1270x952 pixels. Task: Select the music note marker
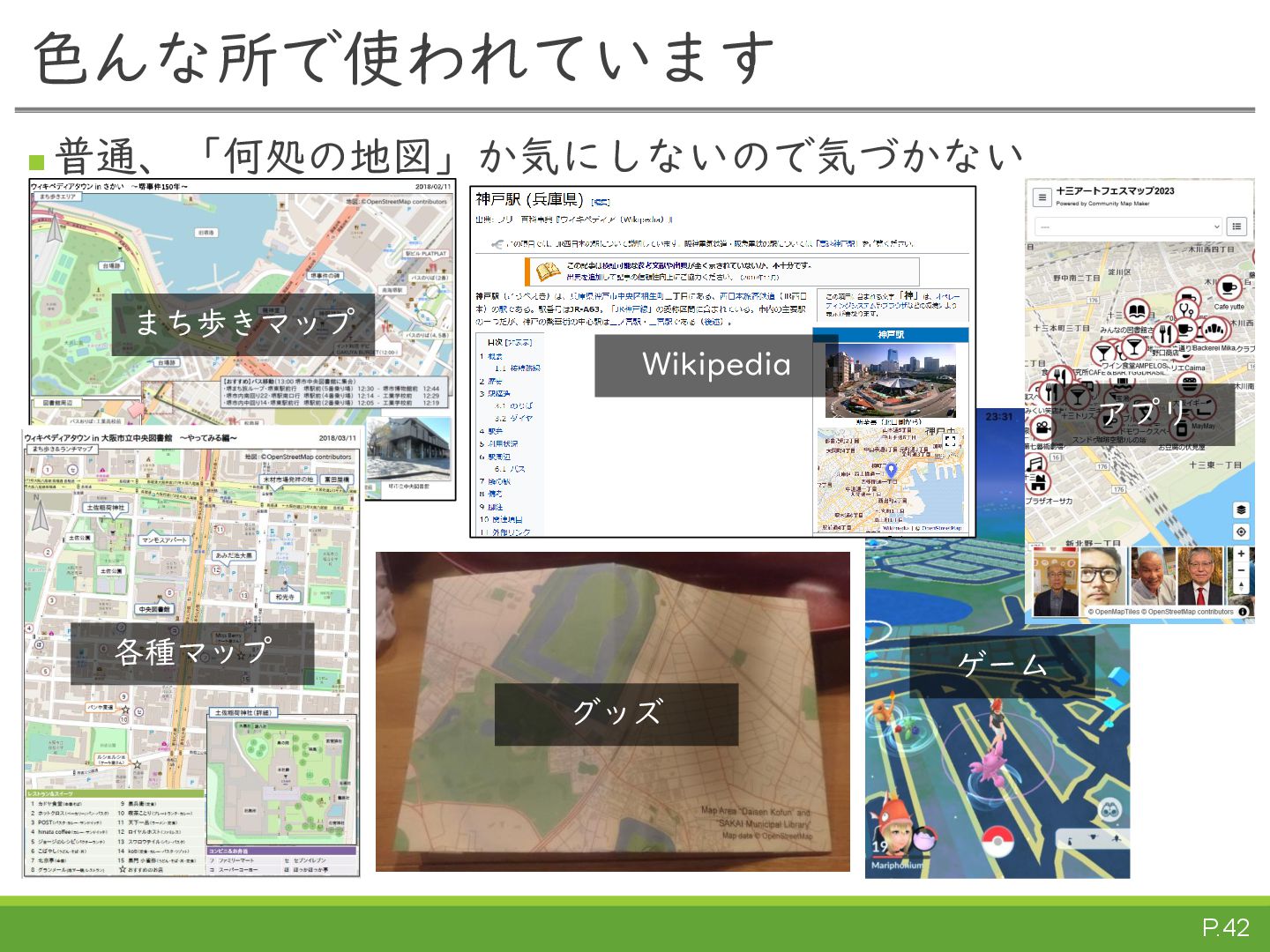[x=1035, y=463]
